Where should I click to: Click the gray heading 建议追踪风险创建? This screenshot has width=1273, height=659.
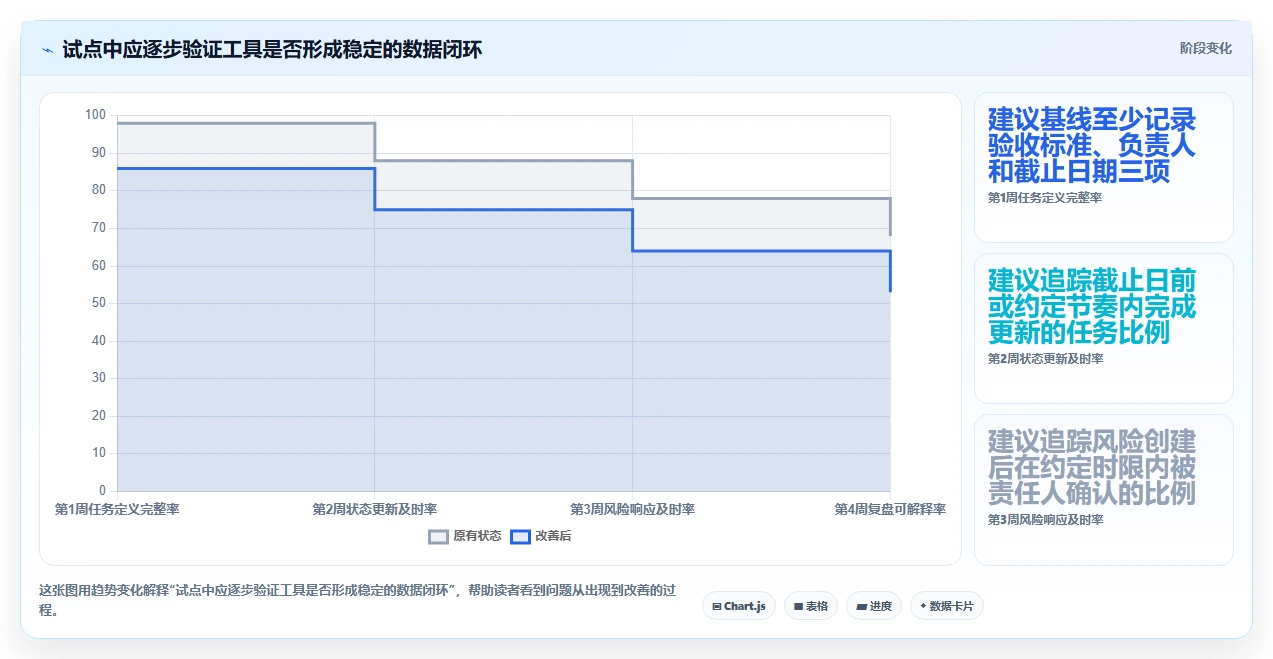tap(1092, 468)
